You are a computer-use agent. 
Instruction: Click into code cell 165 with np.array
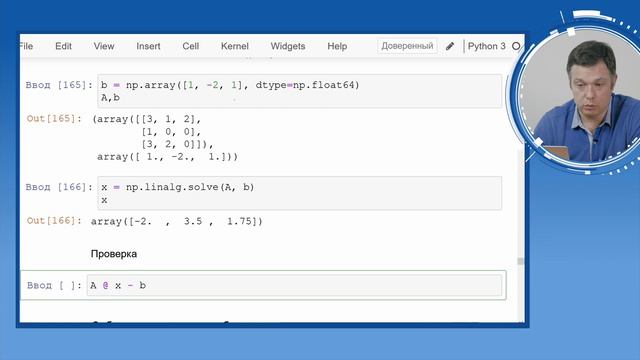(x=299, y=91)
